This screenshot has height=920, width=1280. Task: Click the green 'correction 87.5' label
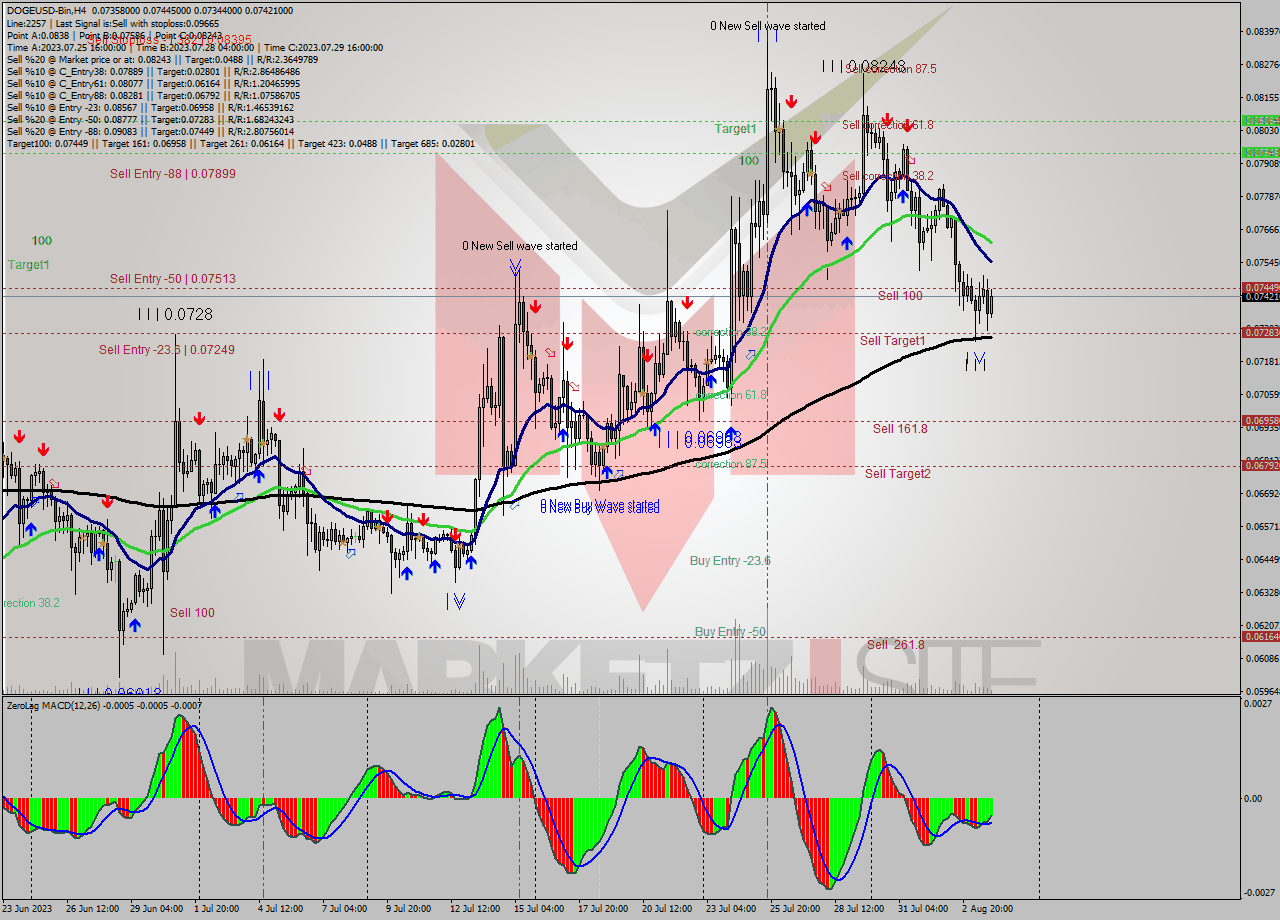point(732,464)
